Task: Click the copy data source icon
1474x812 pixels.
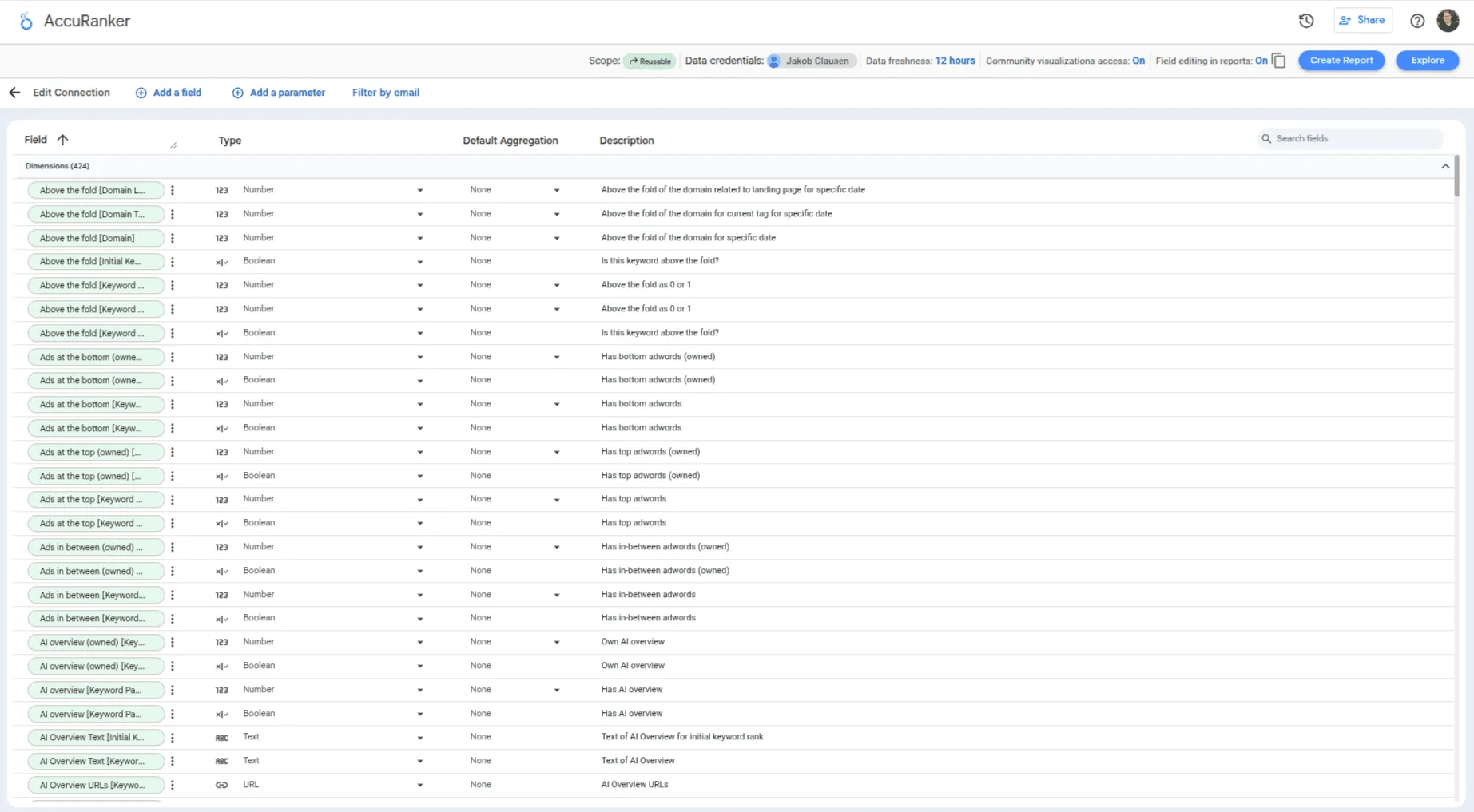Action: tap(1279, 61)
